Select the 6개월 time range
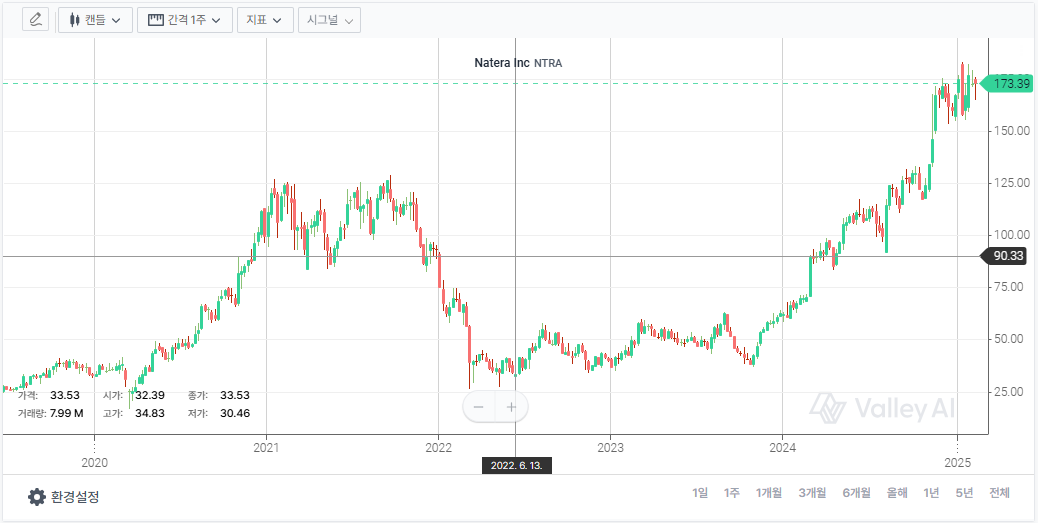This screenshot has height=523, width=1038. click(x=857, y=493)
